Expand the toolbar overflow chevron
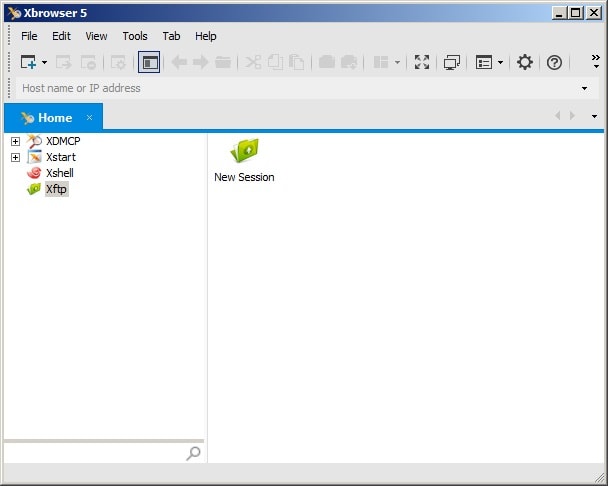This screenshot has height=486, width=608. pos(596,61)
